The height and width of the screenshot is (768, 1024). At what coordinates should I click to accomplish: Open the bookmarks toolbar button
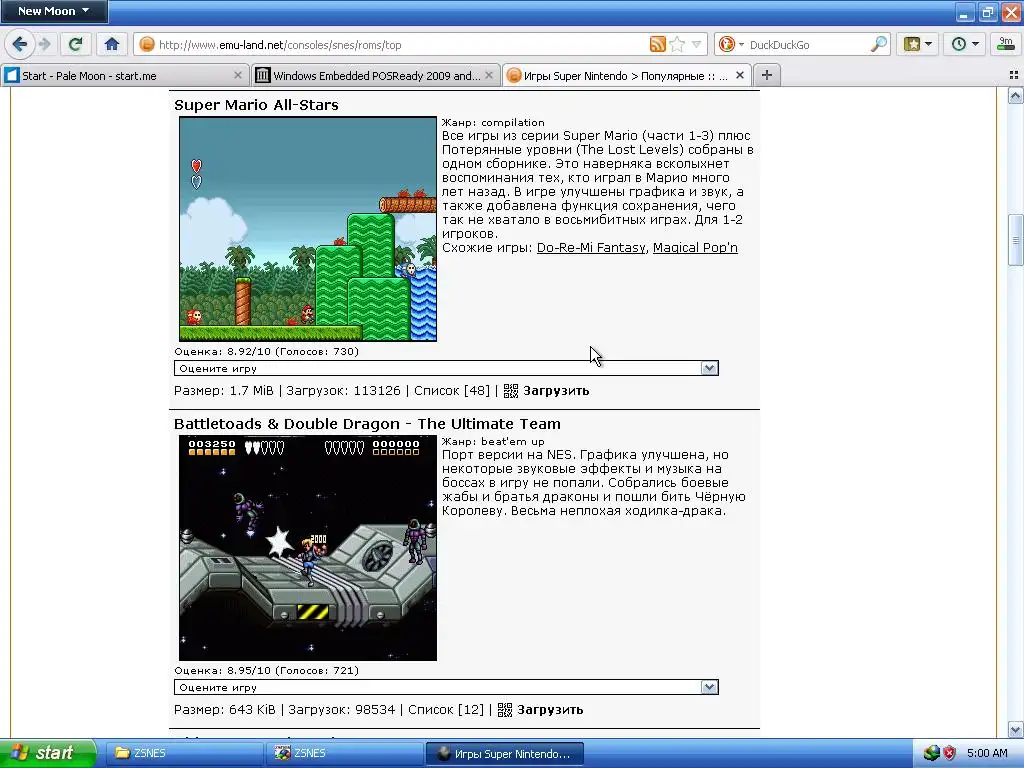(x=918, y=44)
